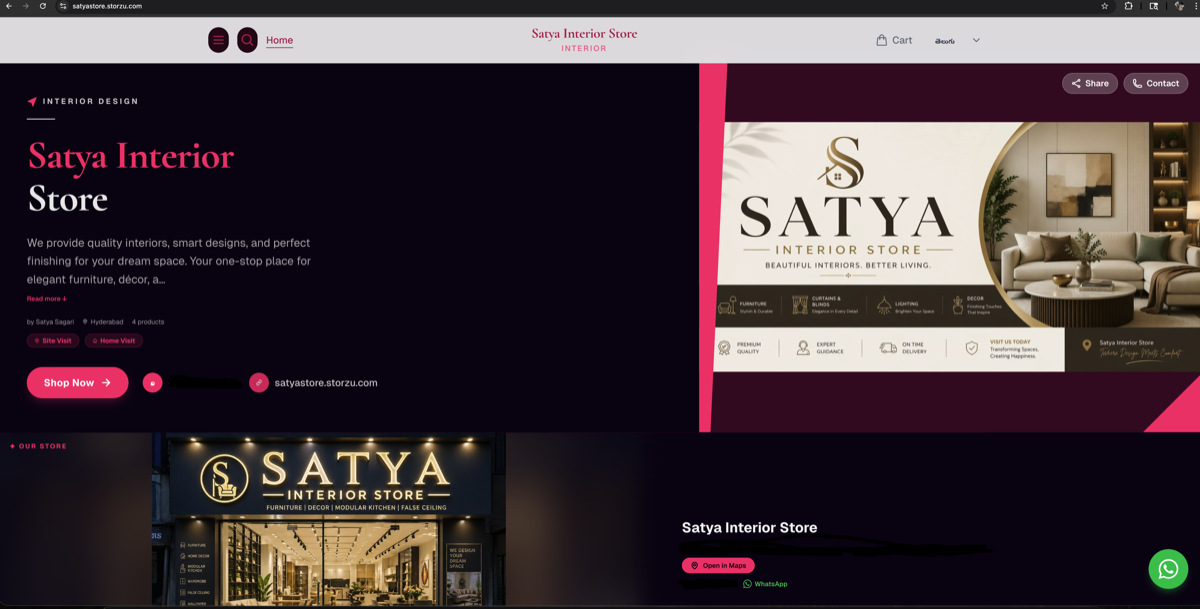The image size is (1200, 609).
Task: Click the site info icon in address bar
Action: click(63, 6)
